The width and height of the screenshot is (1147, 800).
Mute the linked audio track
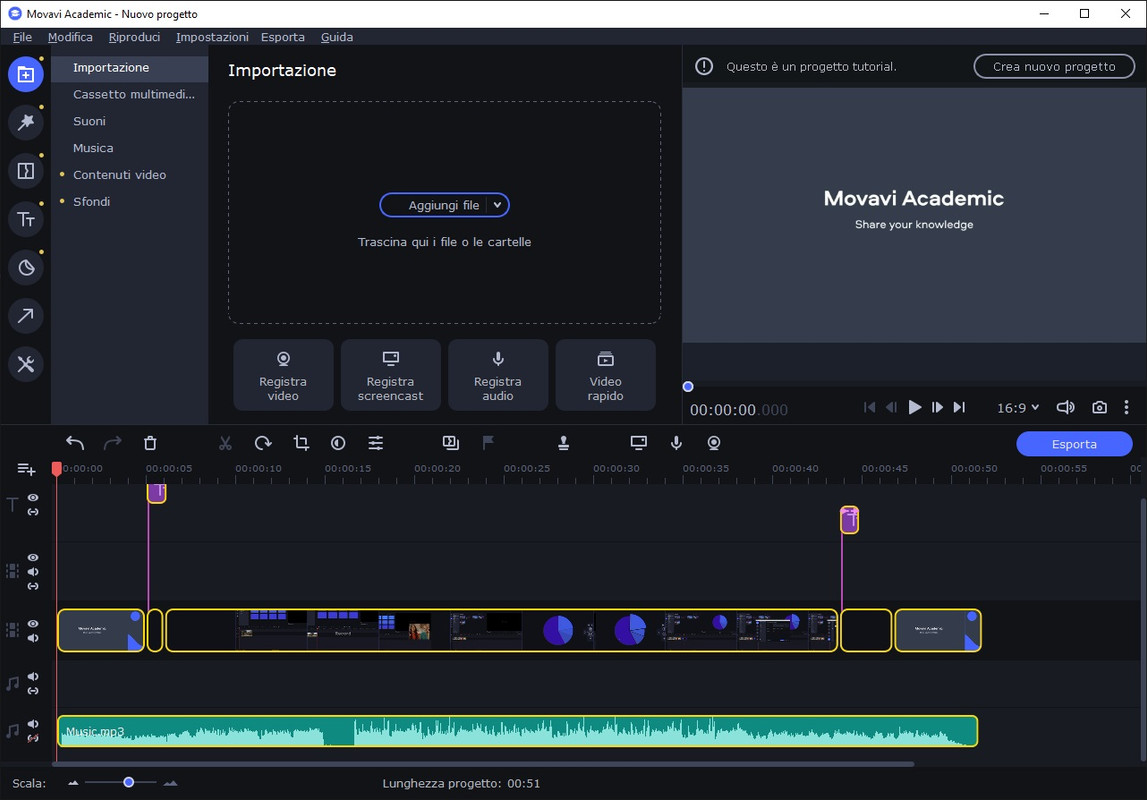[33, 676]
